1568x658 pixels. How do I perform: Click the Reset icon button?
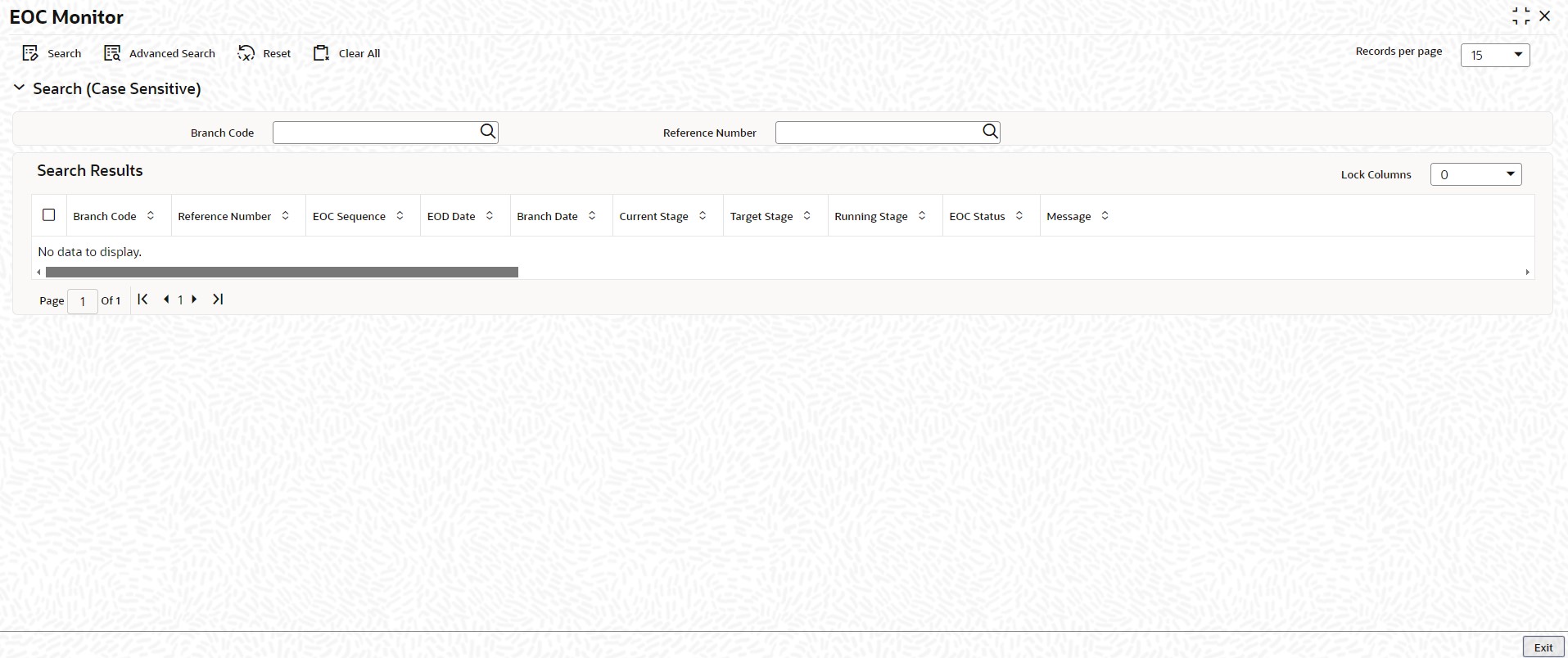click(246, 53)
